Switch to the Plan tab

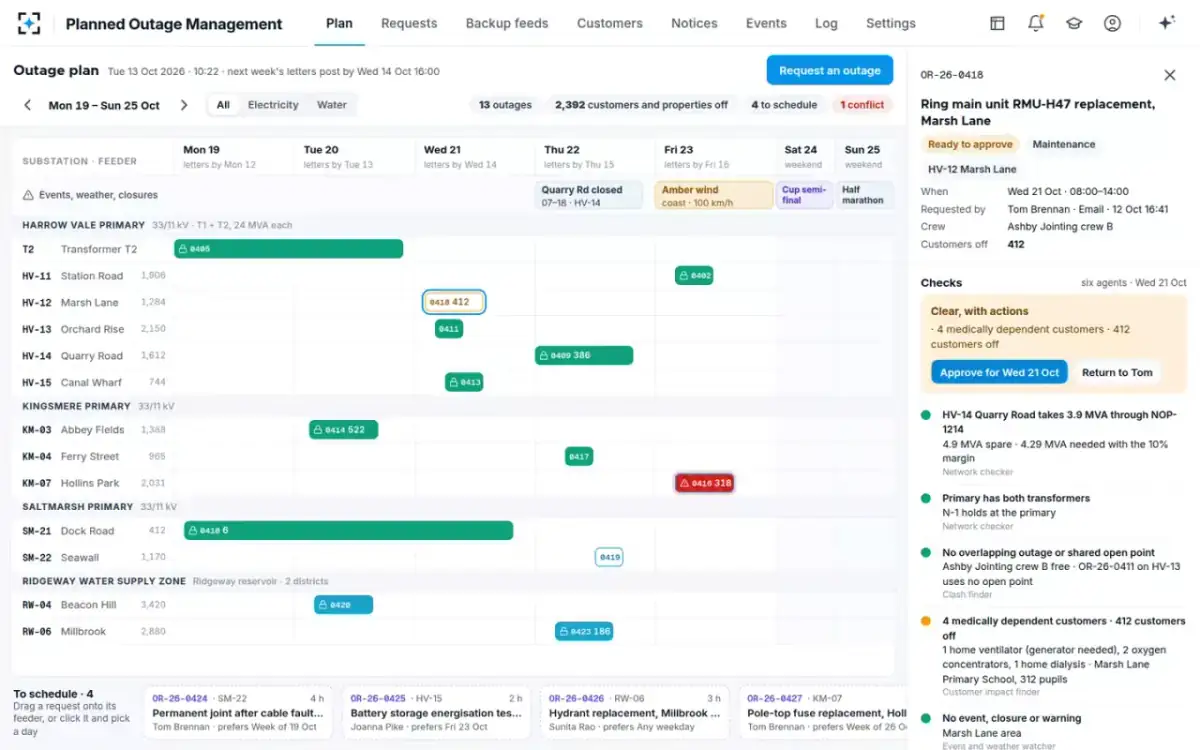coord(339,23)
